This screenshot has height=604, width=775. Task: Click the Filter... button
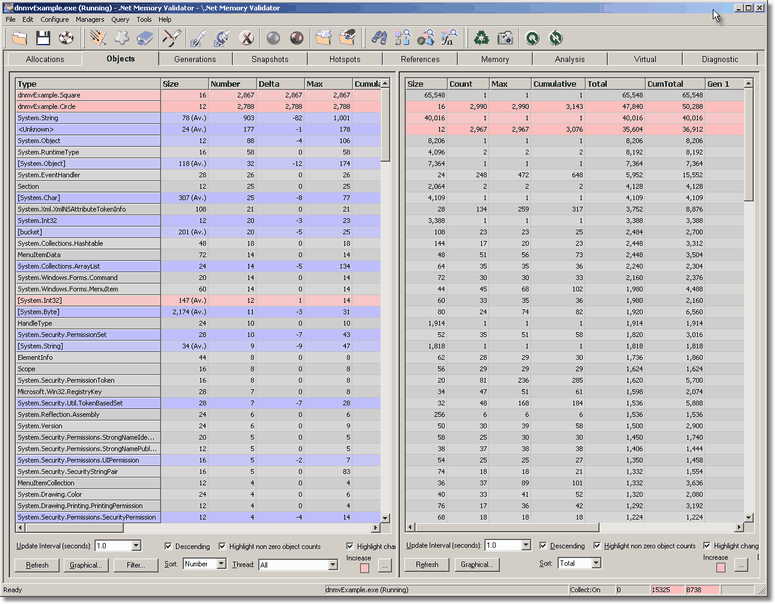(135, 565)
